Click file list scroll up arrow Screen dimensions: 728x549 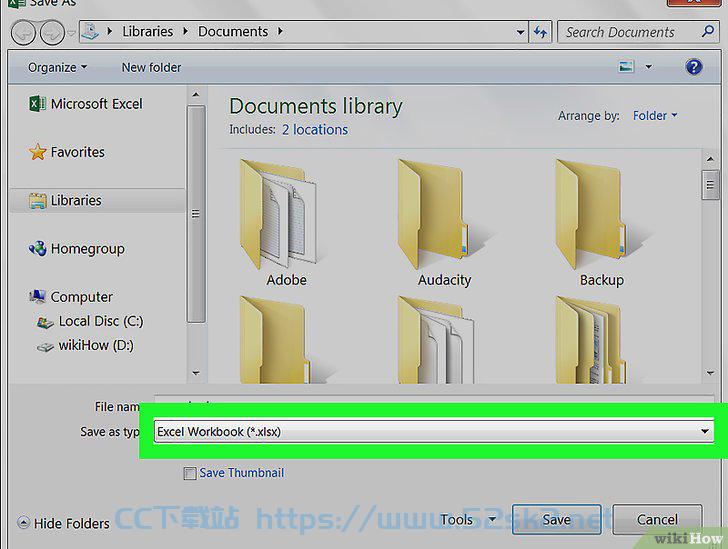(x=710, y=159)
